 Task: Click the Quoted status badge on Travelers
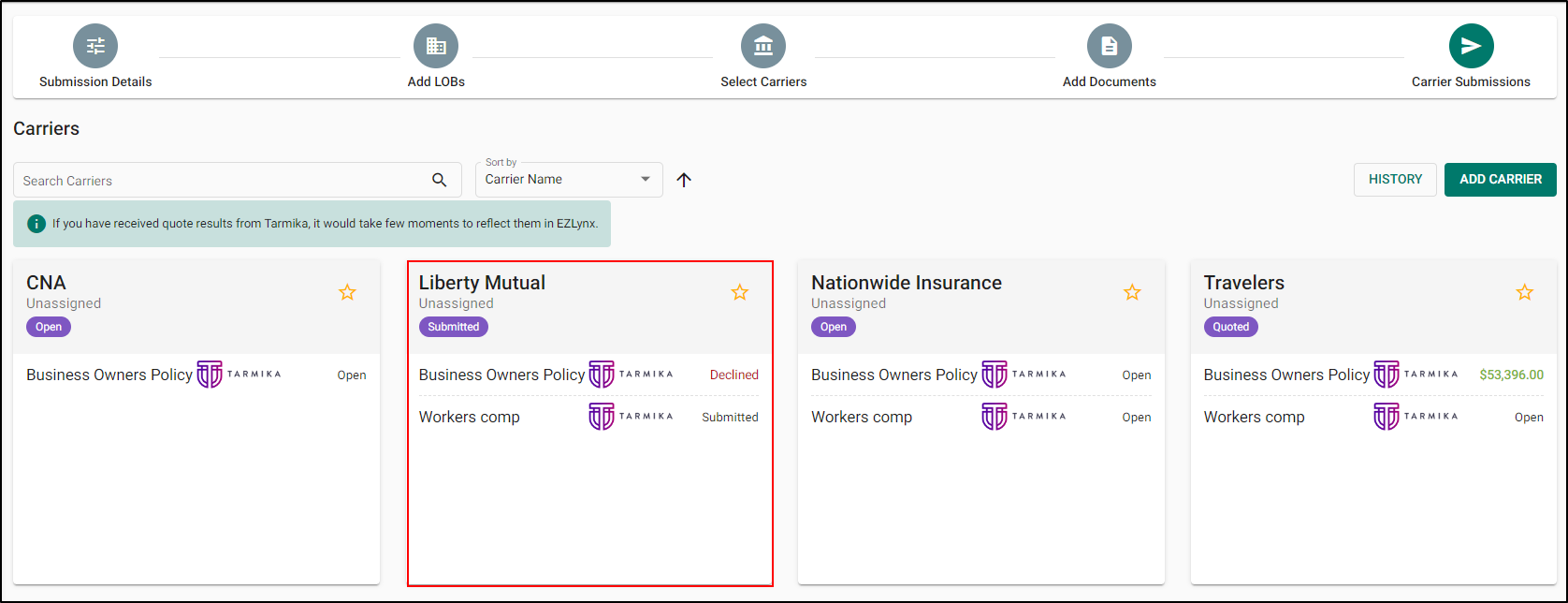(x=1231, y=327)
